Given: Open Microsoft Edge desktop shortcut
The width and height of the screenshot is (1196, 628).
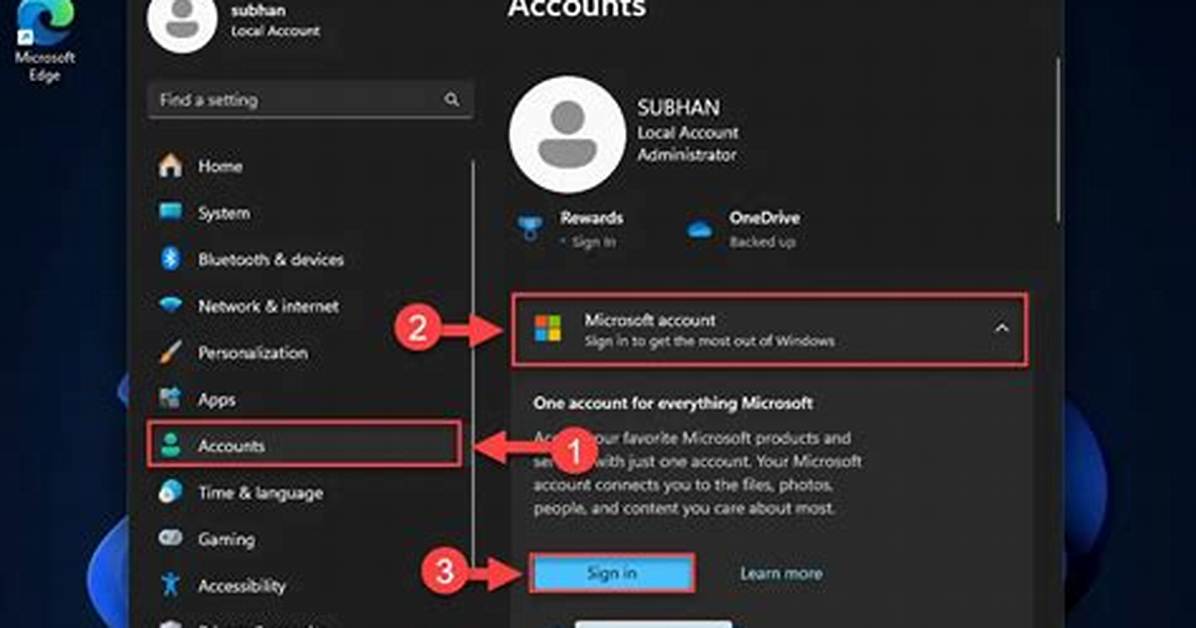Looking at the screenshot, I should pyautogui.click(x=44, y=40).
